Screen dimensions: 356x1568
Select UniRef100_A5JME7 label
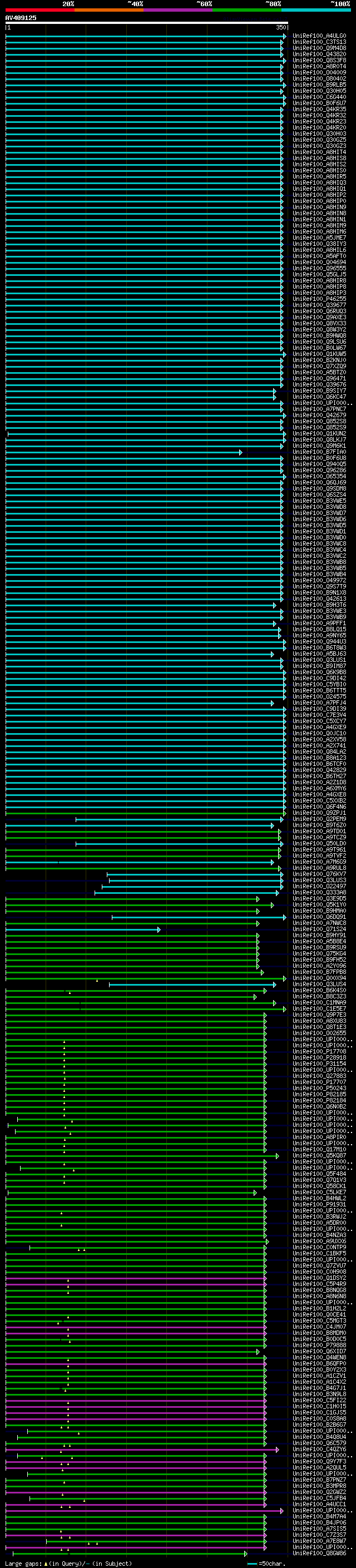pos(319,238)
